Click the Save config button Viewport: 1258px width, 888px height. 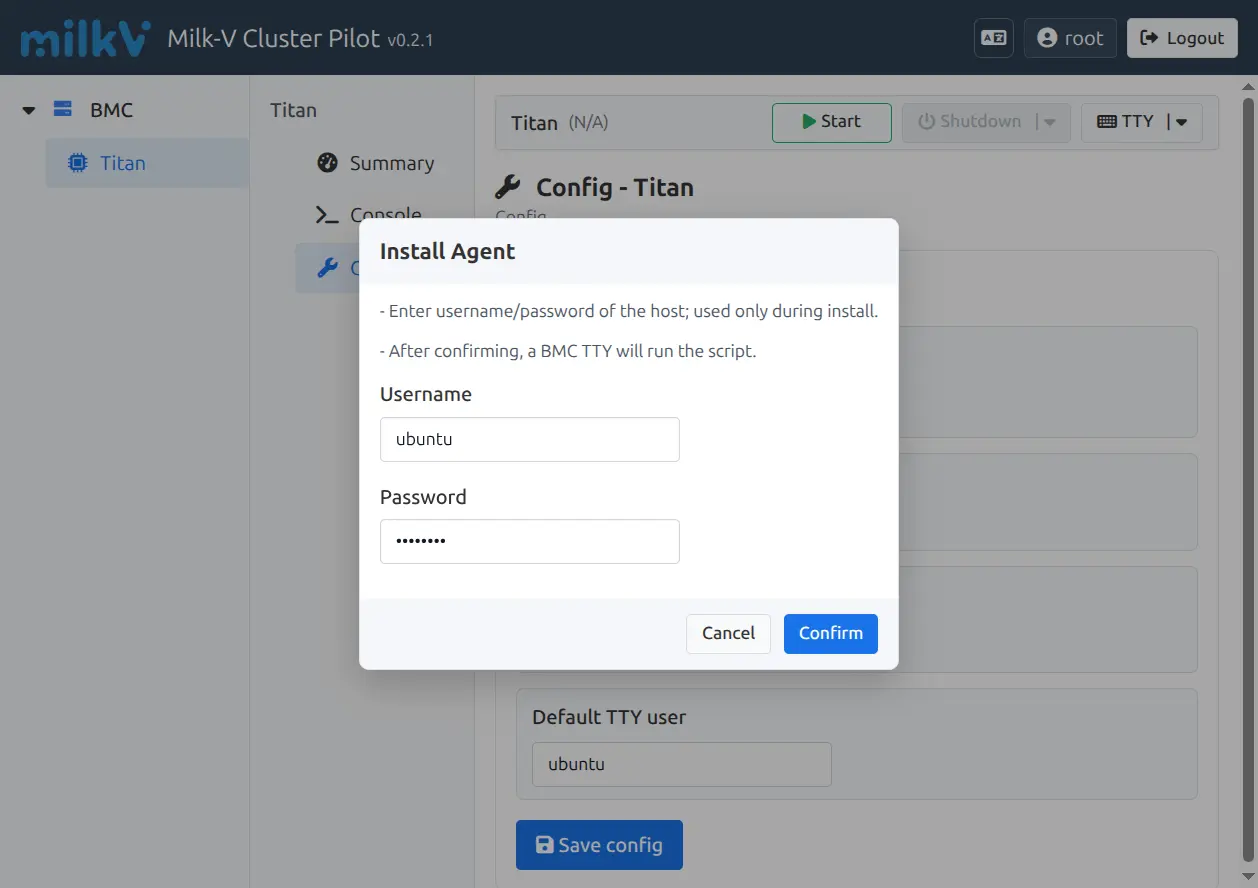[599, 845]
